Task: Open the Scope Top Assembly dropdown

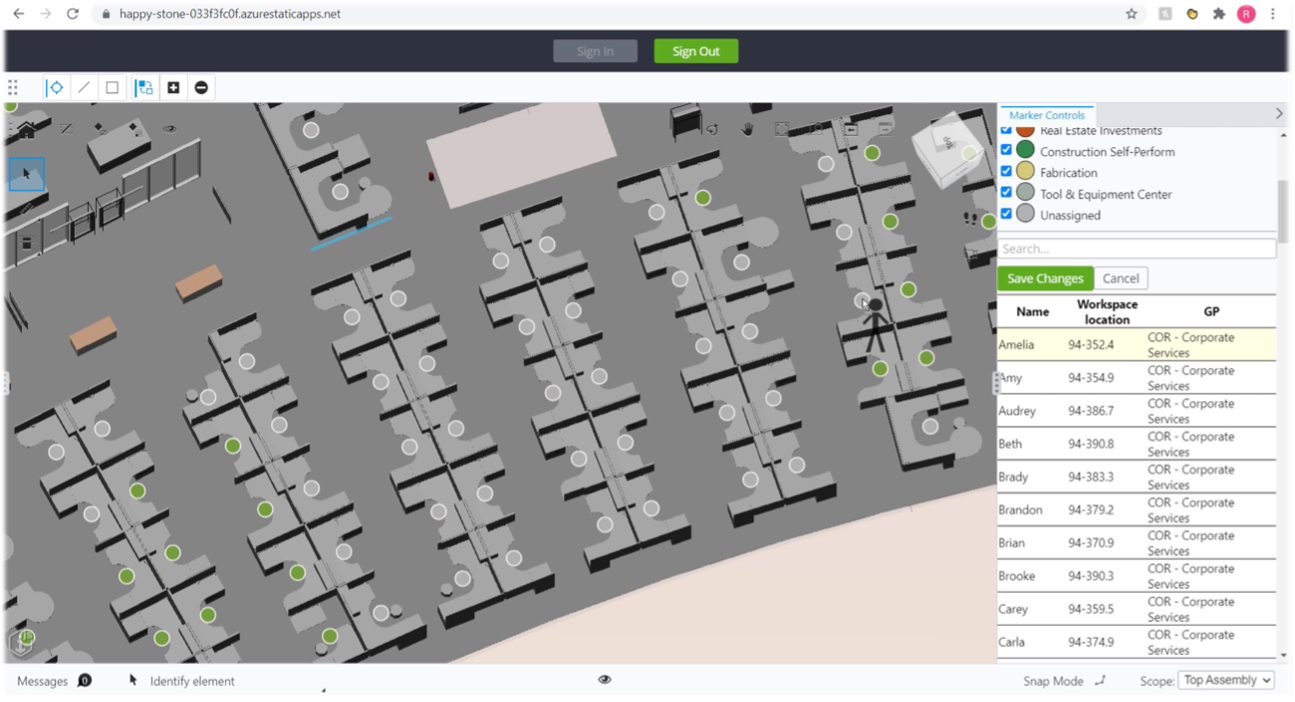Action: 1226,680
